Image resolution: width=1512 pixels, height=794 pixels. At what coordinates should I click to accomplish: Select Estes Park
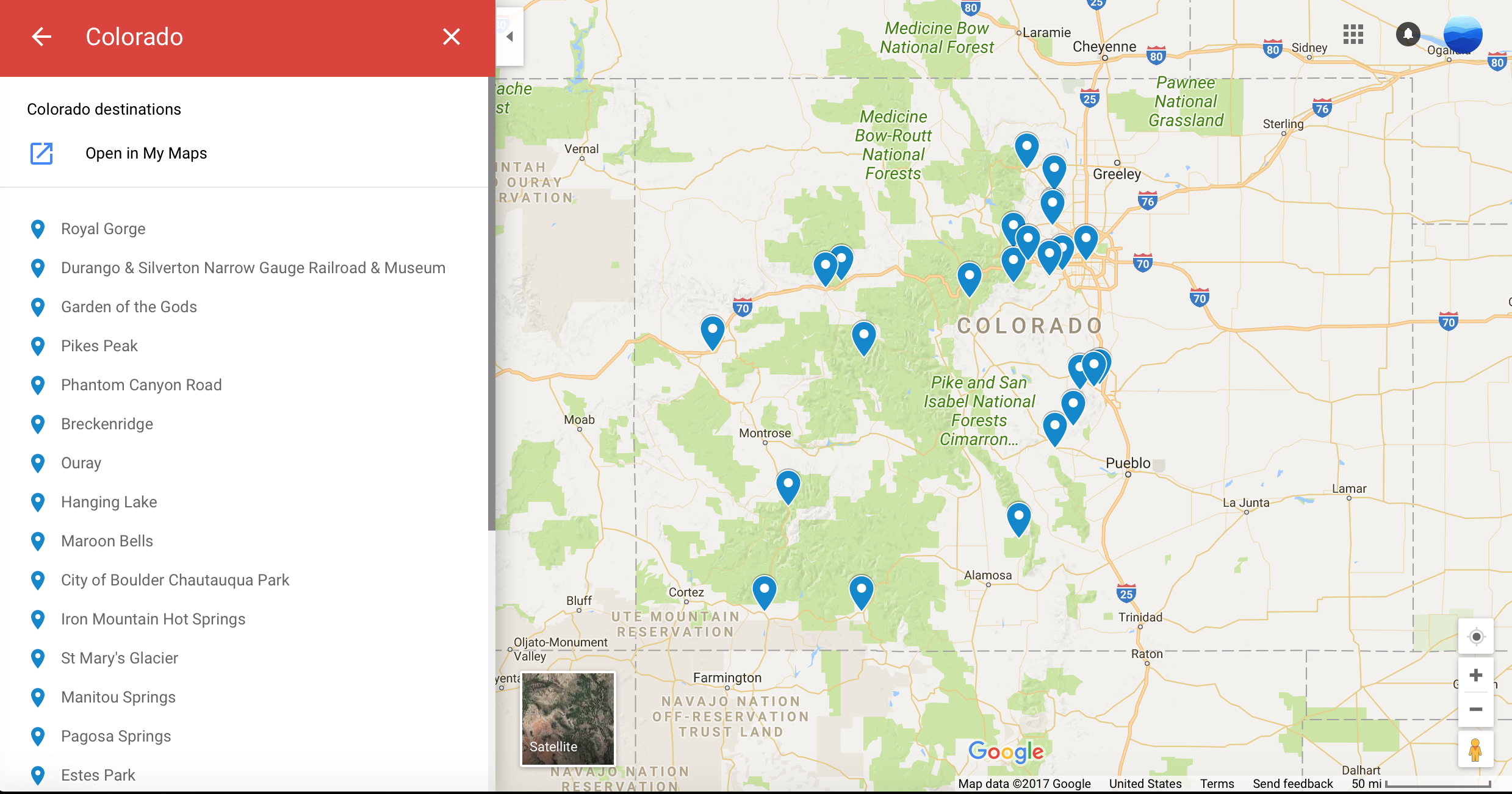98,775
